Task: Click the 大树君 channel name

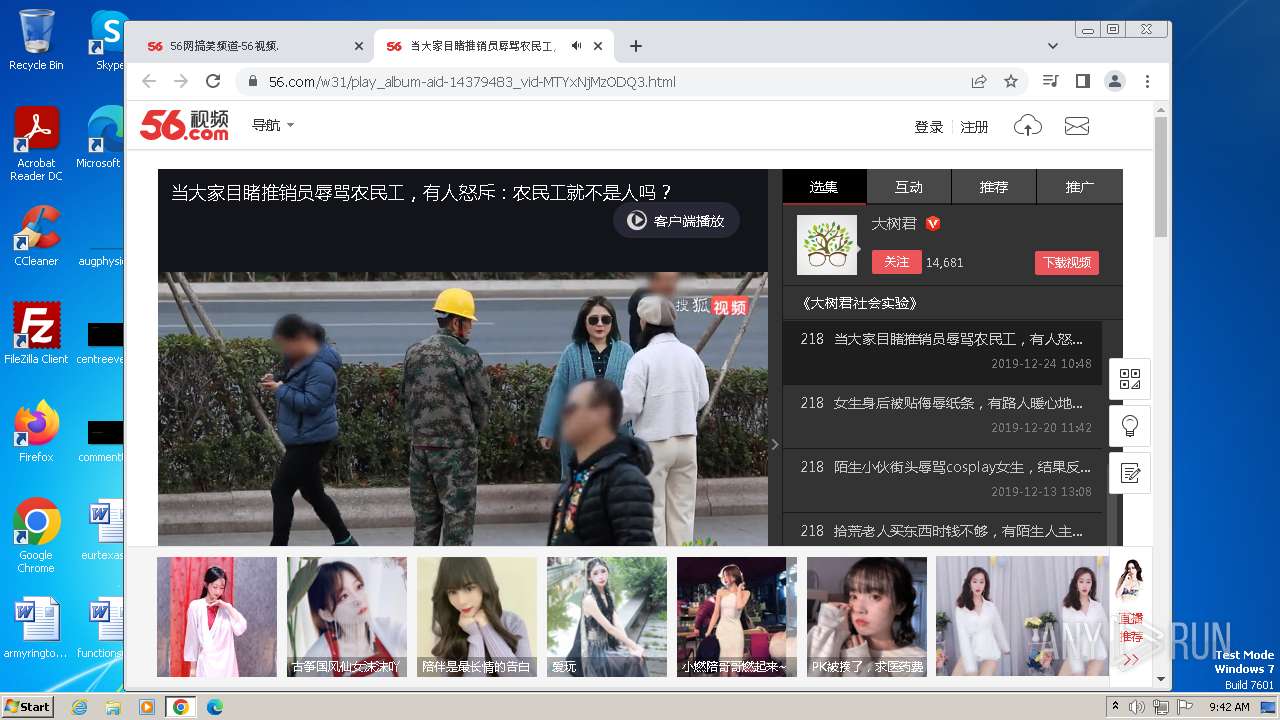Action: pyautogui.click(x=894, y=223)
